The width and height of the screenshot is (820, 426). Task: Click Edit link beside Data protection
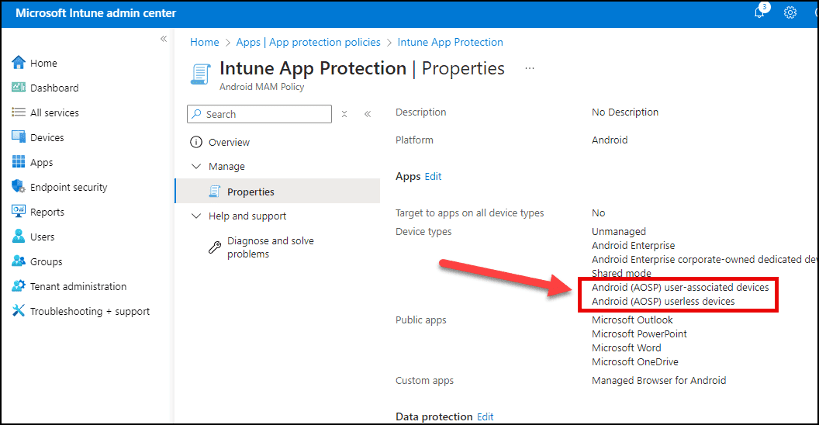485,416
